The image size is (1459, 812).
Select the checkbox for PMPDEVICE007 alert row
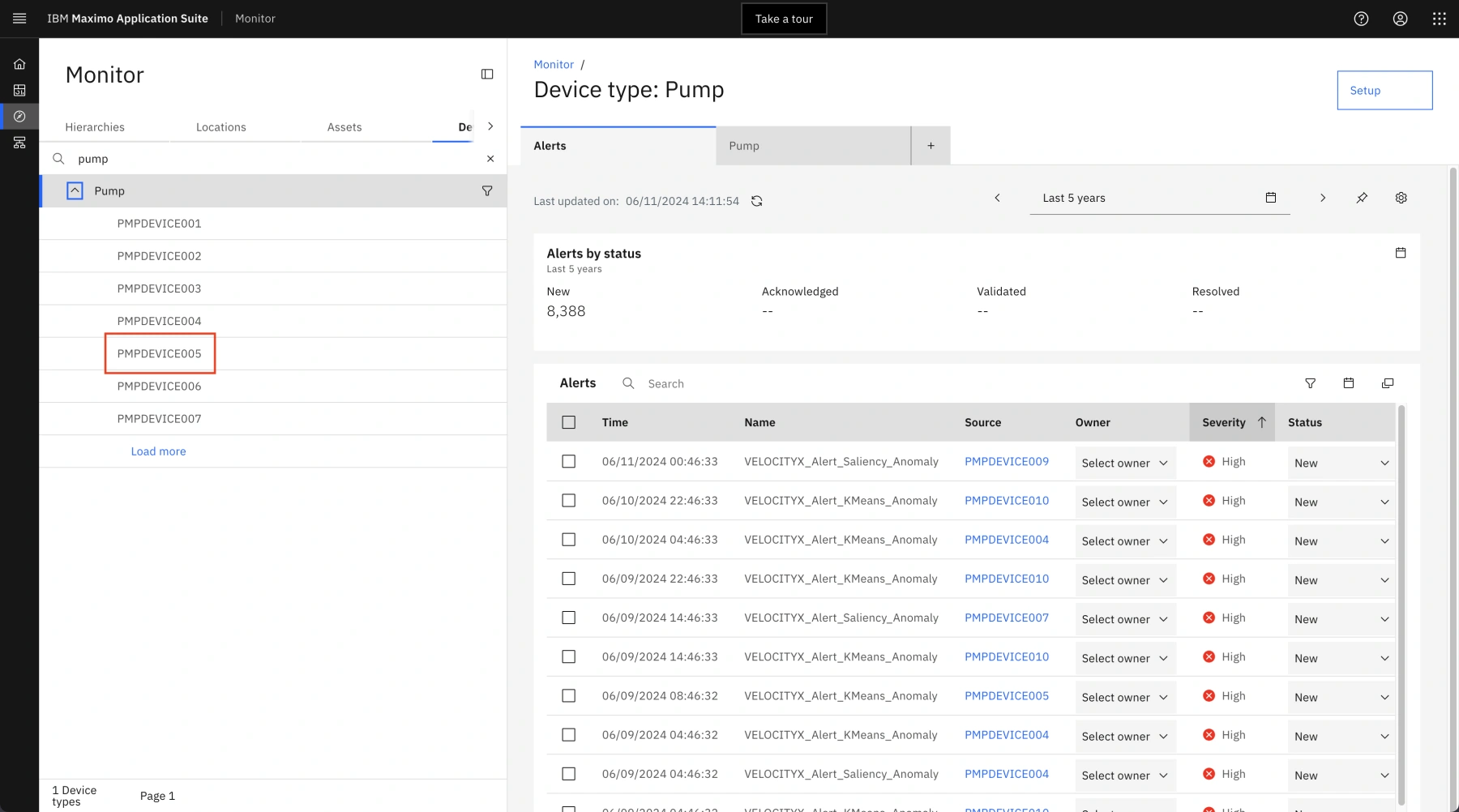pyautogui.click(x=569, y=618)
